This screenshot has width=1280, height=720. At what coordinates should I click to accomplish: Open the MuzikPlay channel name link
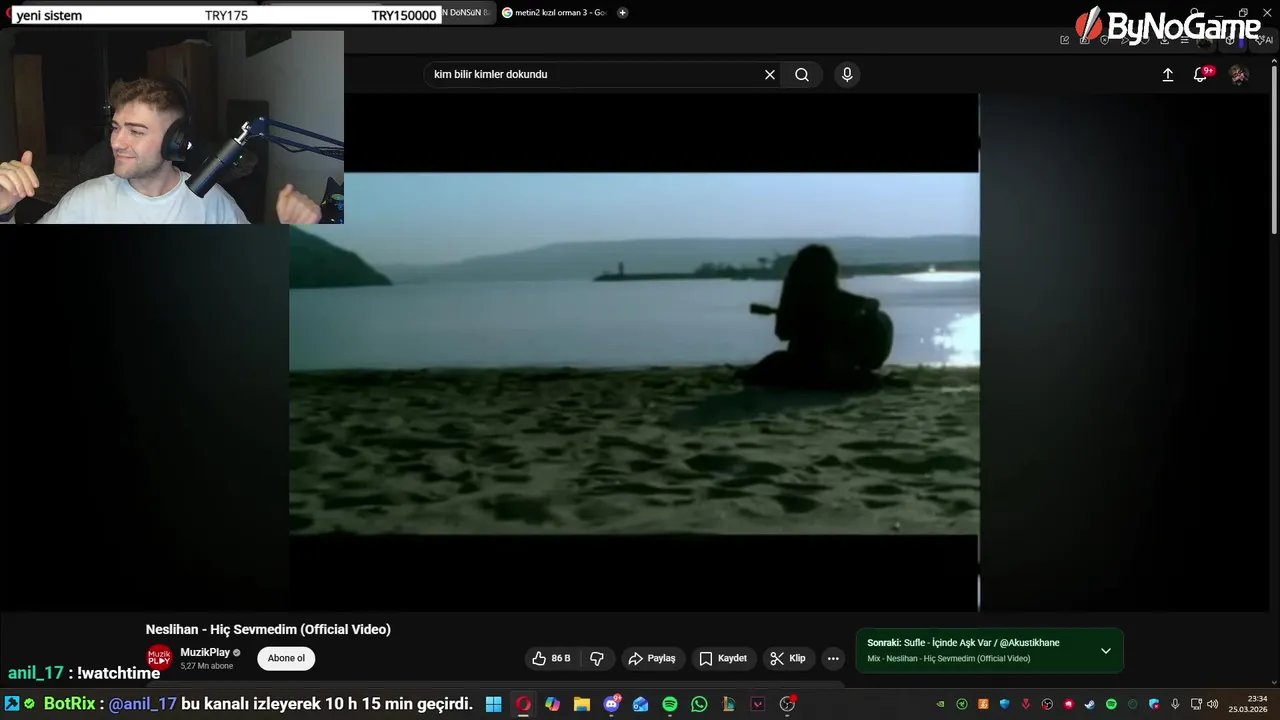[205, 652]
